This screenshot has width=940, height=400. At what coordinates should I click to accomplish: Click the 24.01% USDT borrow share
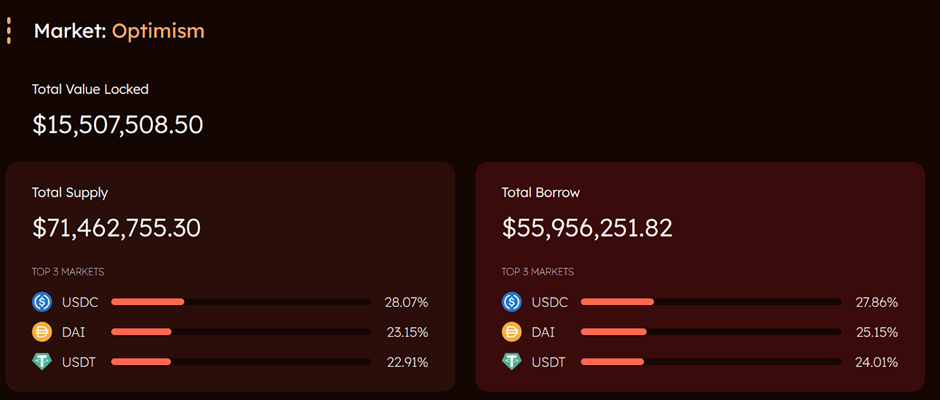tap(876, 362)
